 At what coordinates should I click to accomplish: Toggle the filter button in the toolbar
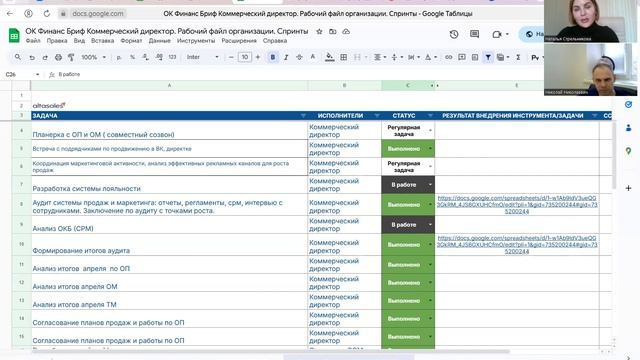tap(488, 58)
